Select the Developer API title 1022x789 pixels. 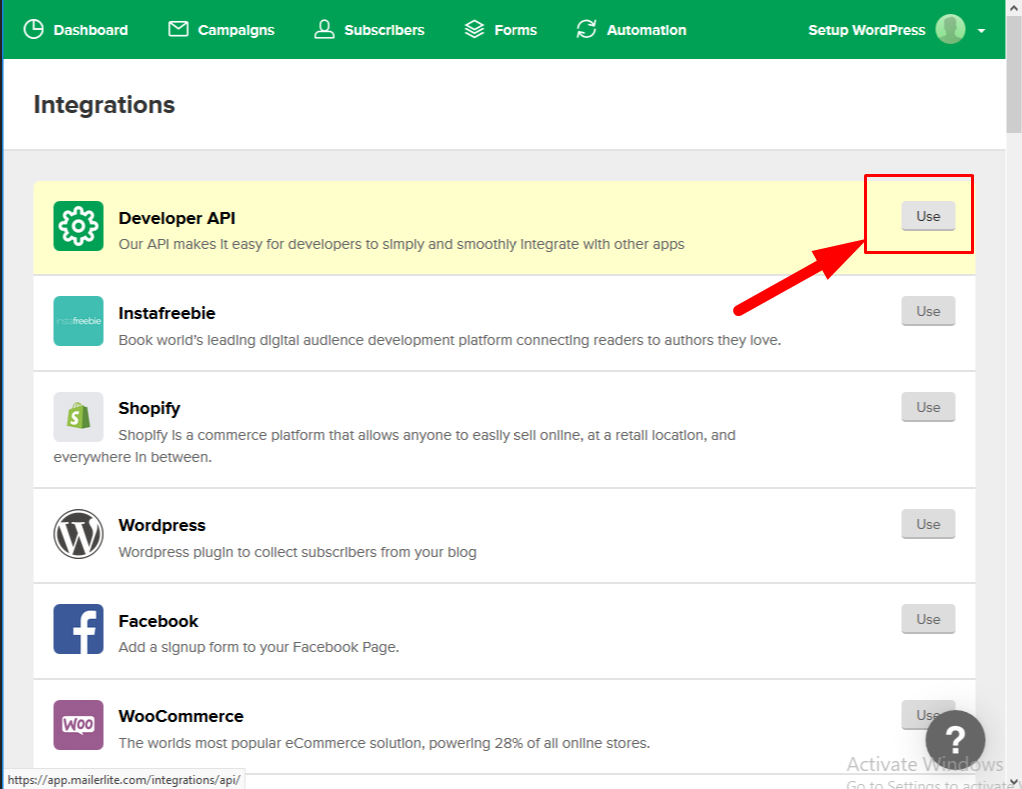pyautogui.click(x=177, y=218)
